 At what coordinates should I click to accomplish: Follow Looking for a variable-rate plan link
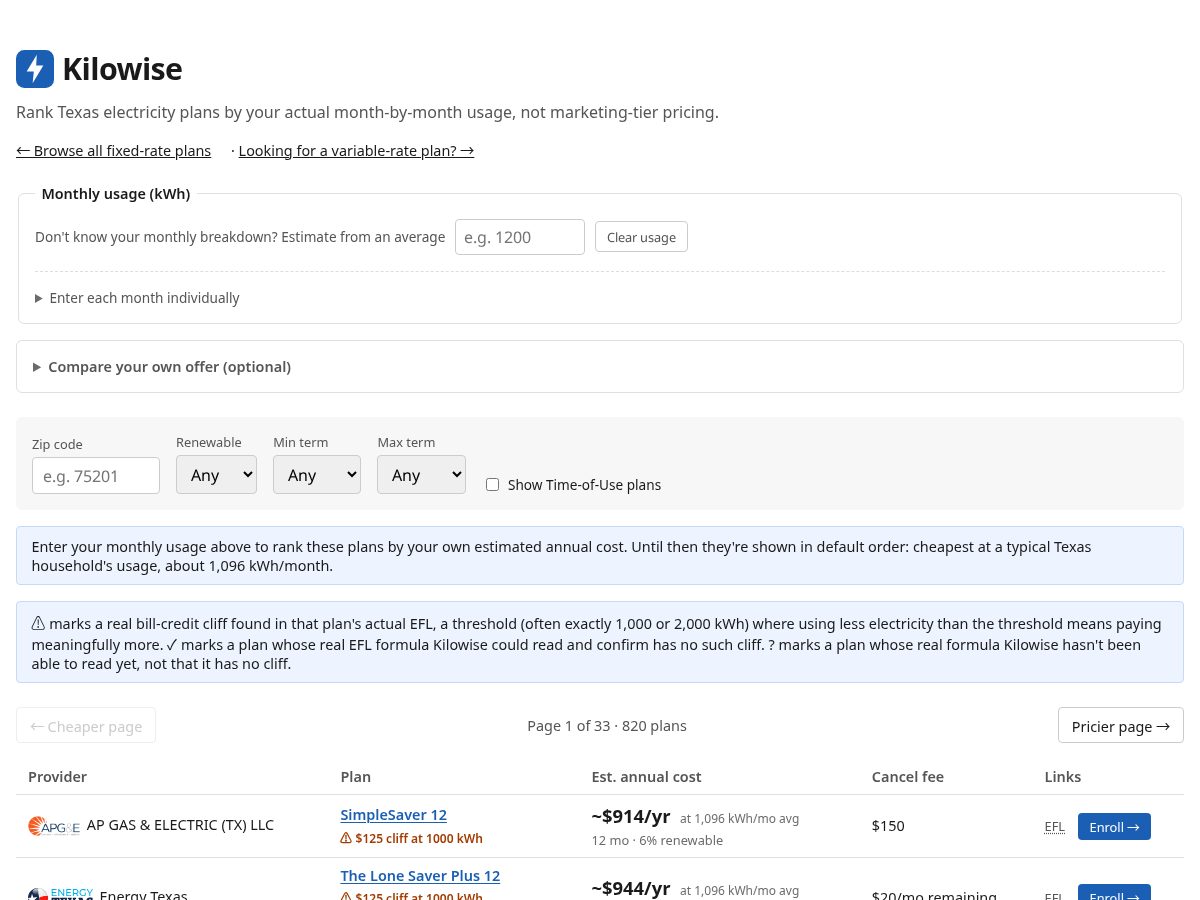tap(356, 151)
